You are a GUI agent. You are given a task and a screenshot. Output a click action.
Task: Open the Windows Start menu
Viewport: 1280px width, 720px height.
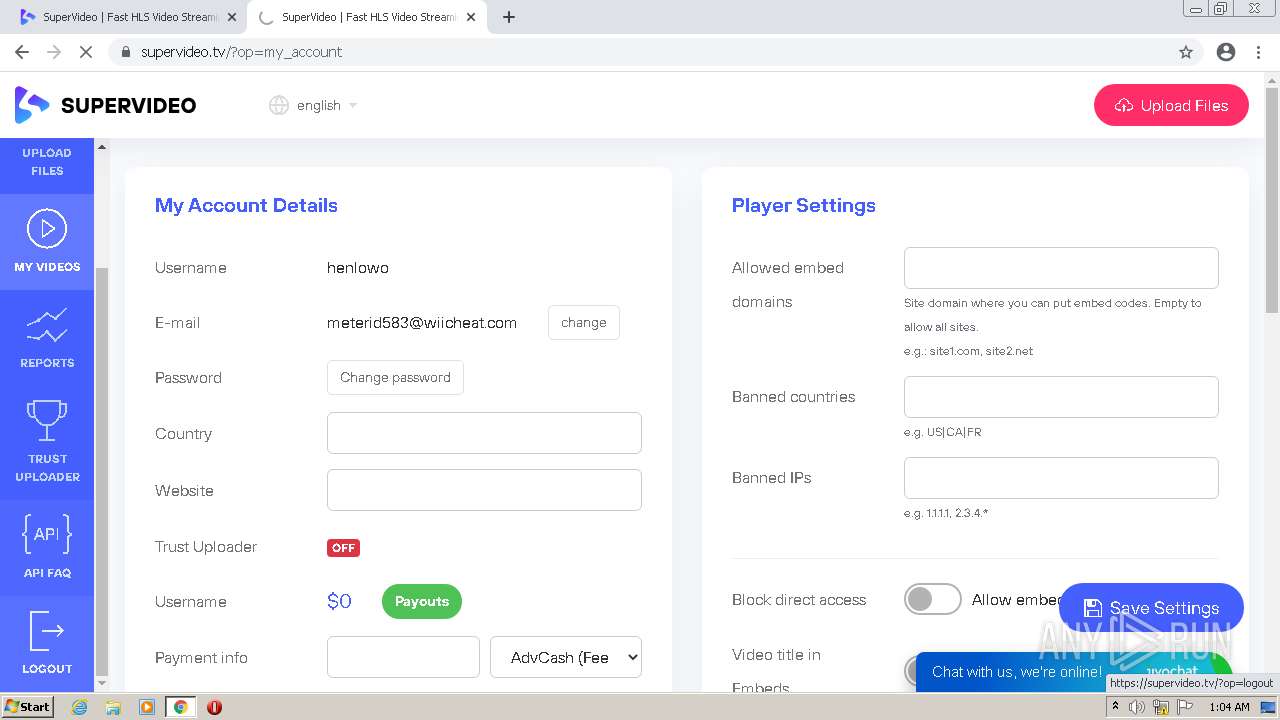[27, 706]
